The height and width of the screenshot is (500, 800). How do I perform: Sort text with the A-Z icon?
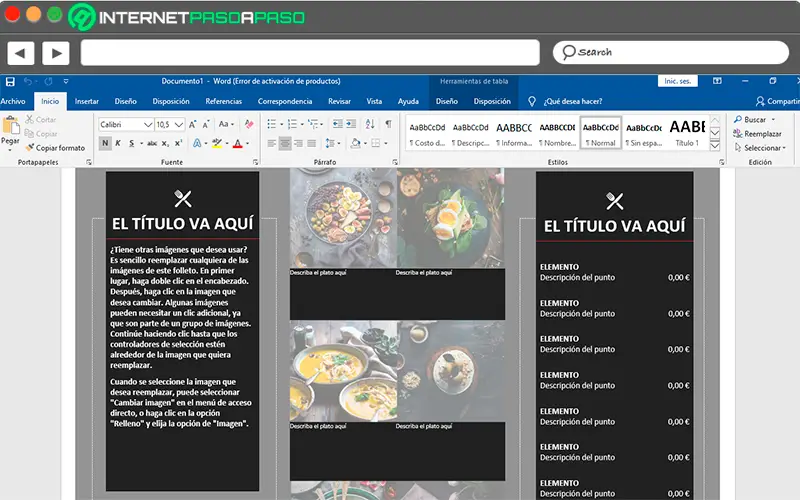tap(370, 124)
